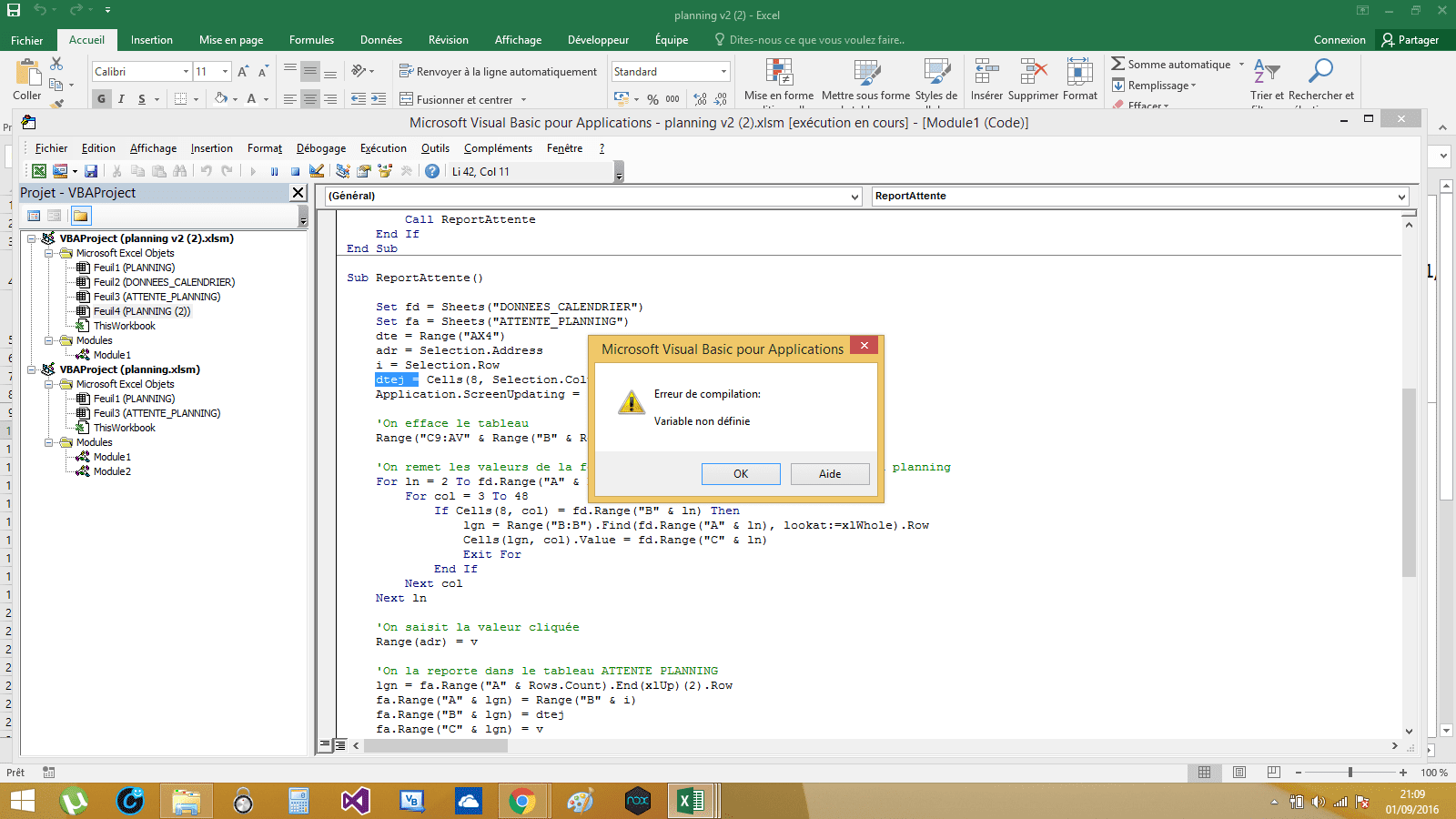Toggle full module view at bottom left
This screenshot has width=1456, height=819.
(340, 745)
